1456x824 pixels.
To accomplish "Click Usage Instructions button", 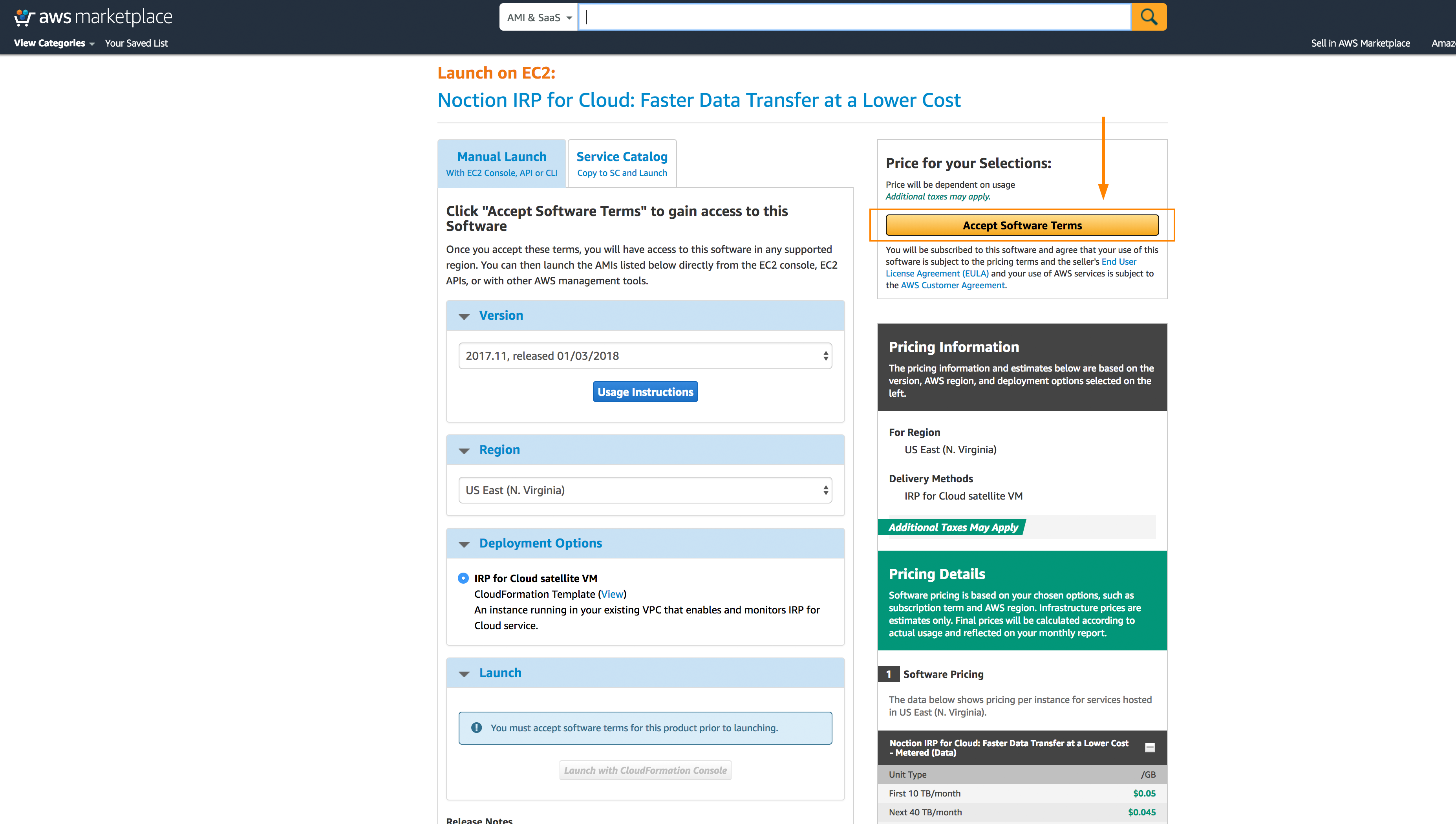I will (645, 392).
